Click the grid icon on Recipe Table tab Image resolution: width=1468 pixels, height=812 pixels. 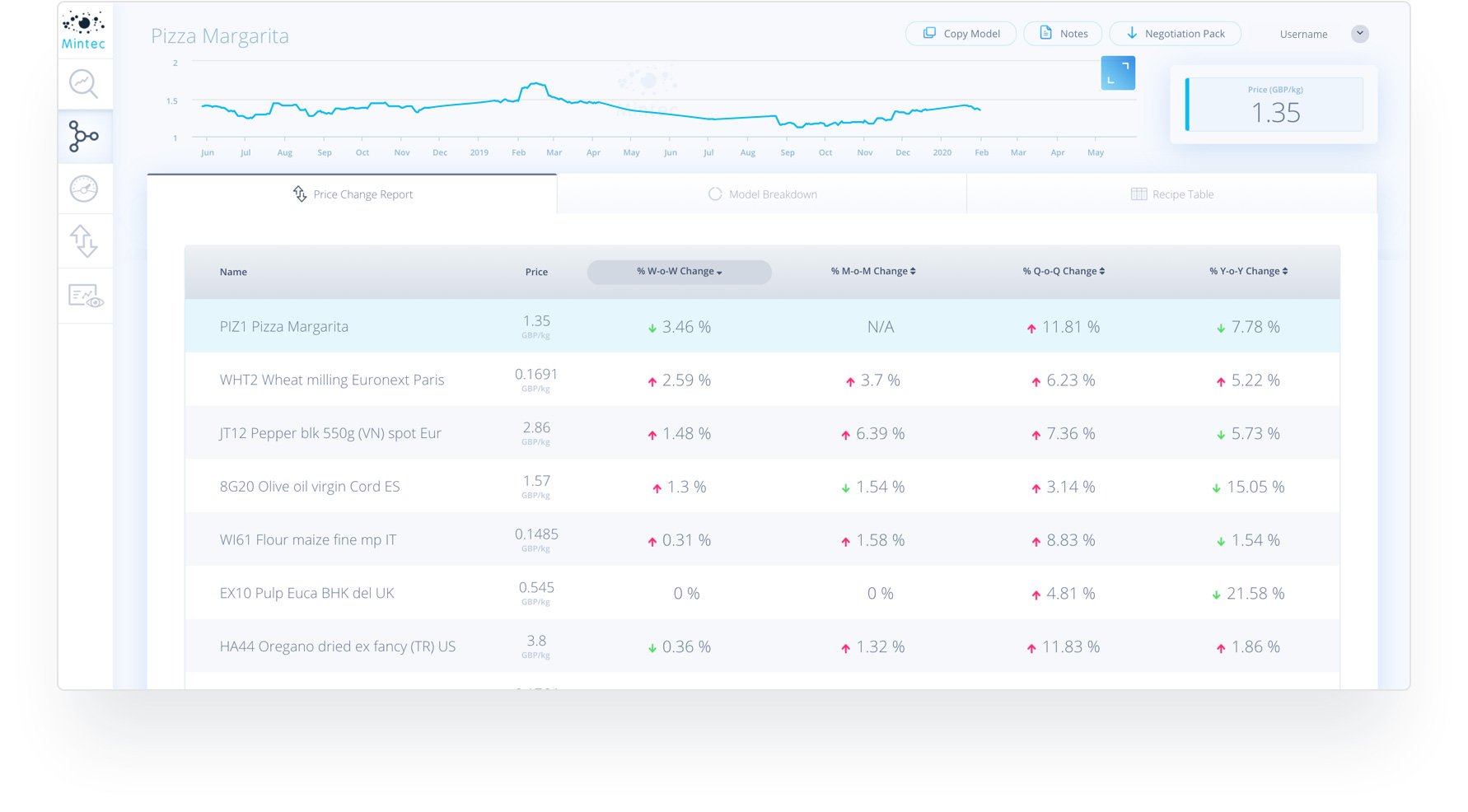point(1138,194)
